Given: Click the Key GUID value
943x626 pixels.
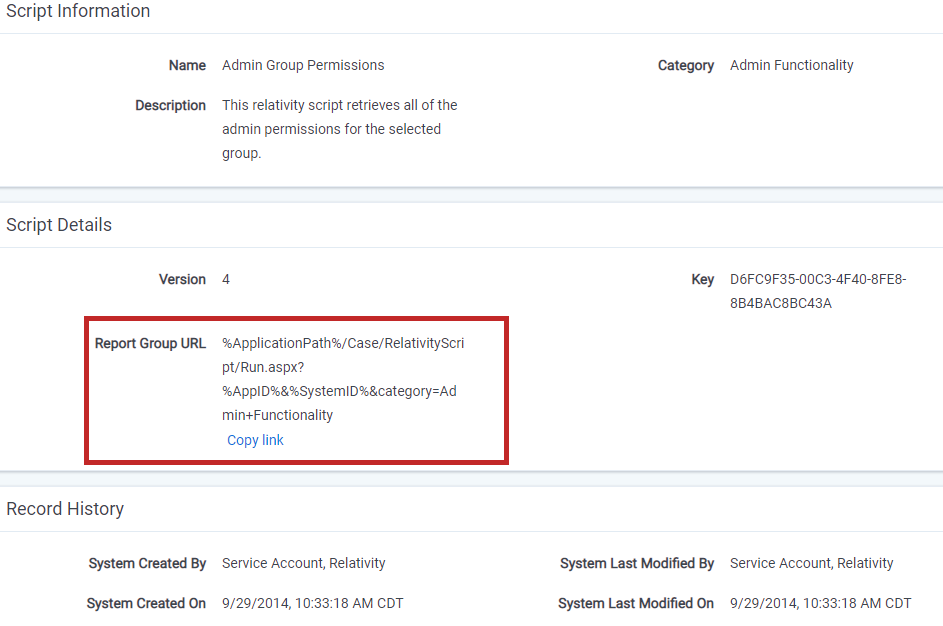Looking at the screenshot, I should [x=818, y=291].
